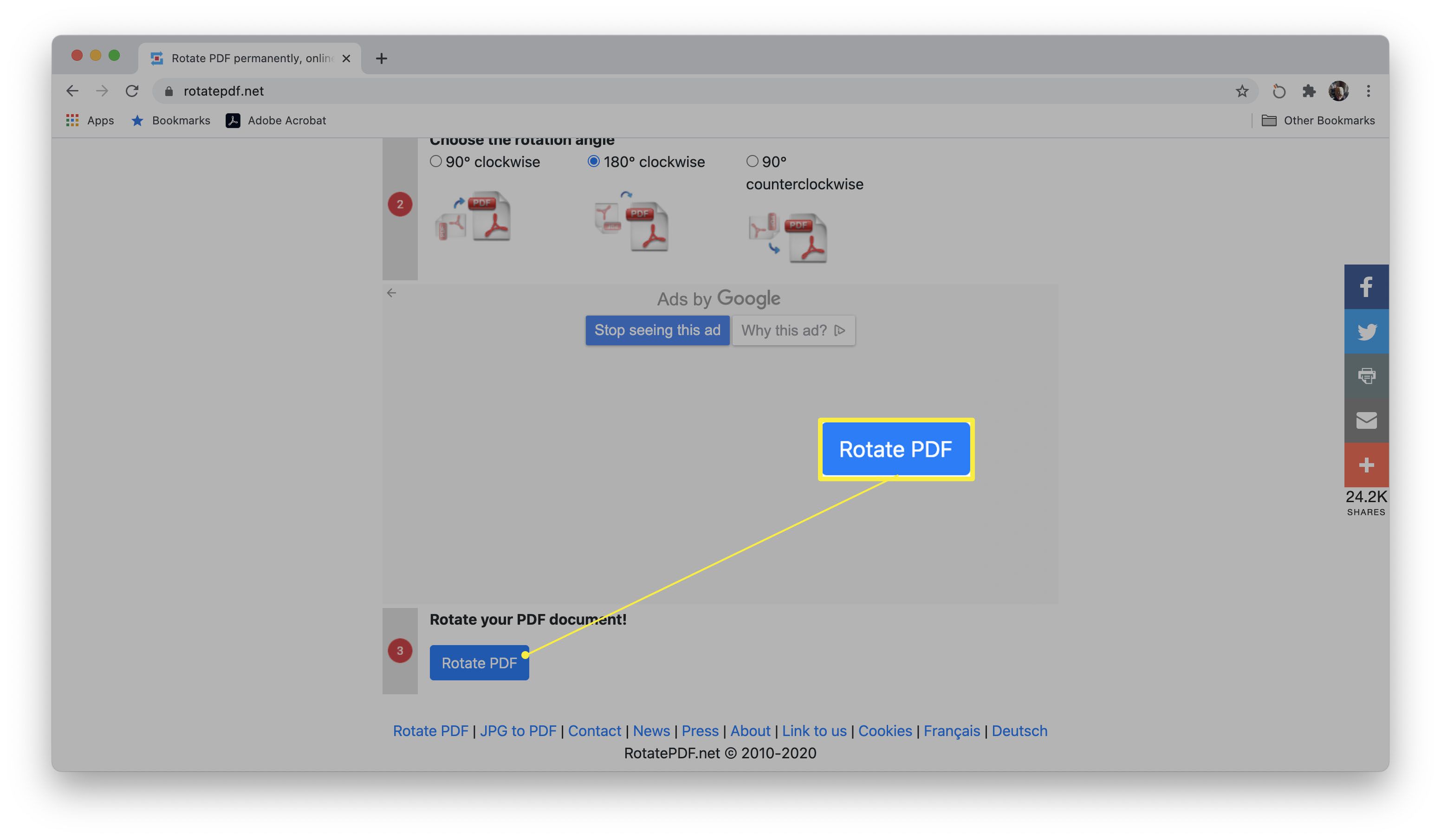Go back with the browser back arrow

pyautogui.click(x=72, y=91)
